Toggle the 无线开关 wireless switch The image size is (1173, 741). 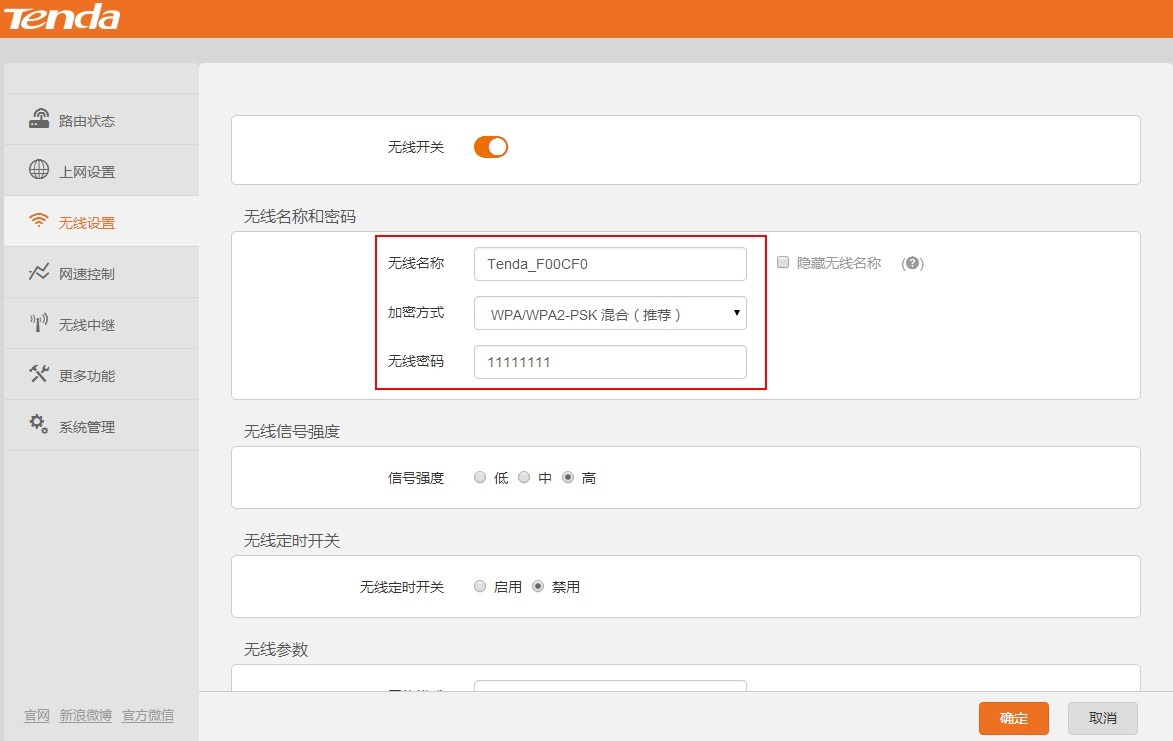point(490,146)
